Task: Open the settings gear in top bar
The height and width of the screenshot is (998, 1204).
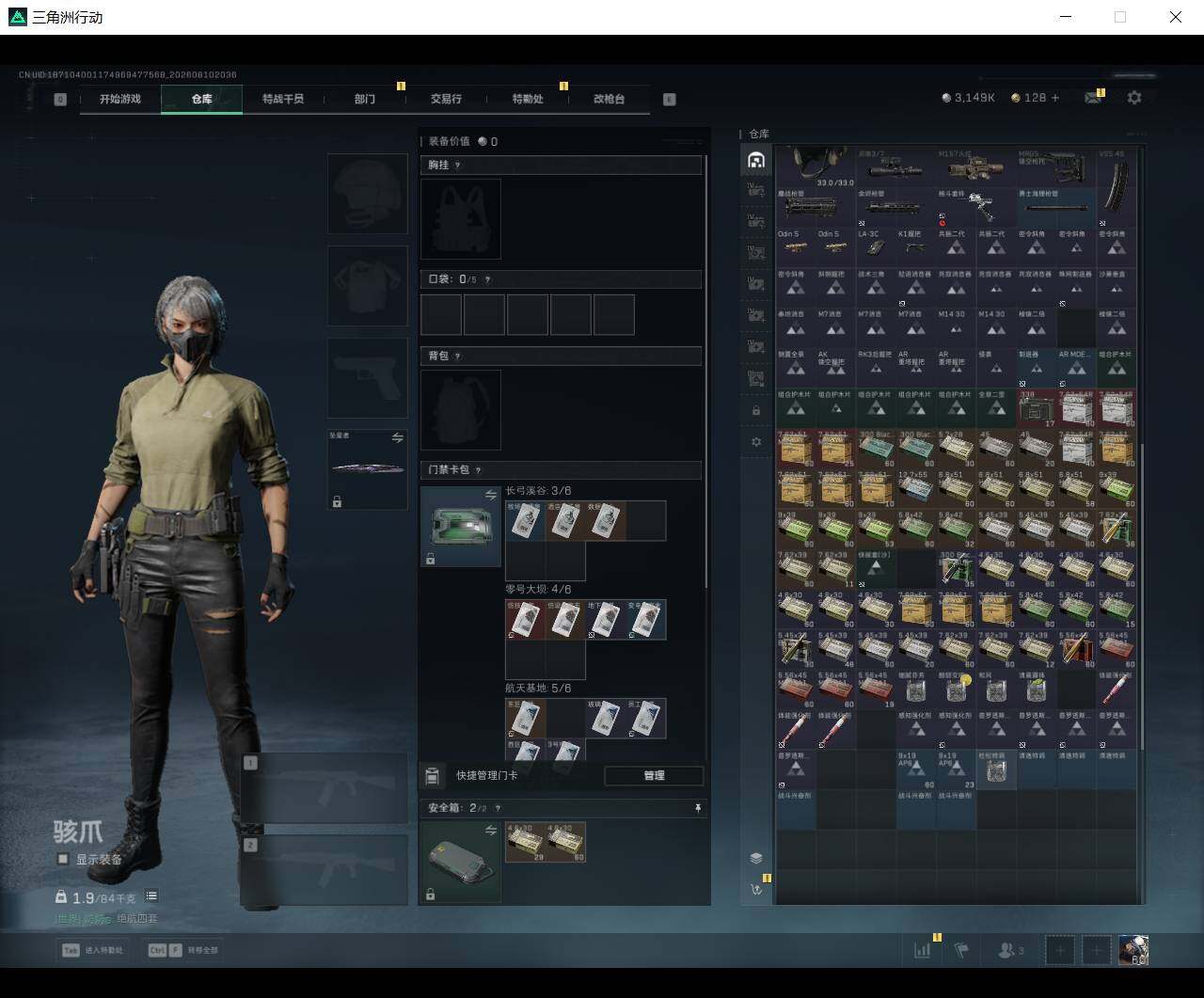Action: click(x=1134, y=98)
